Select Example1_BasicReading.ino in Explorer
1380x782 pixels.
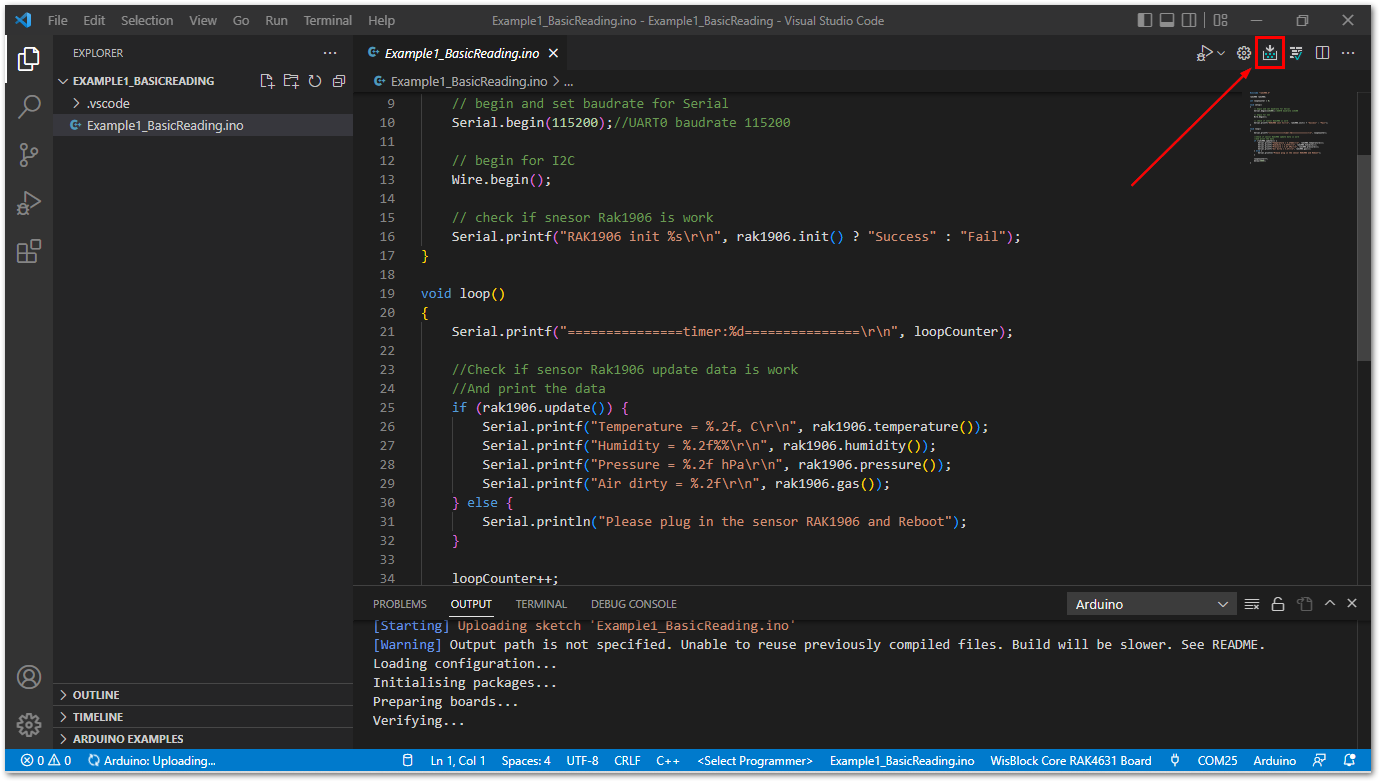(203, 125)
